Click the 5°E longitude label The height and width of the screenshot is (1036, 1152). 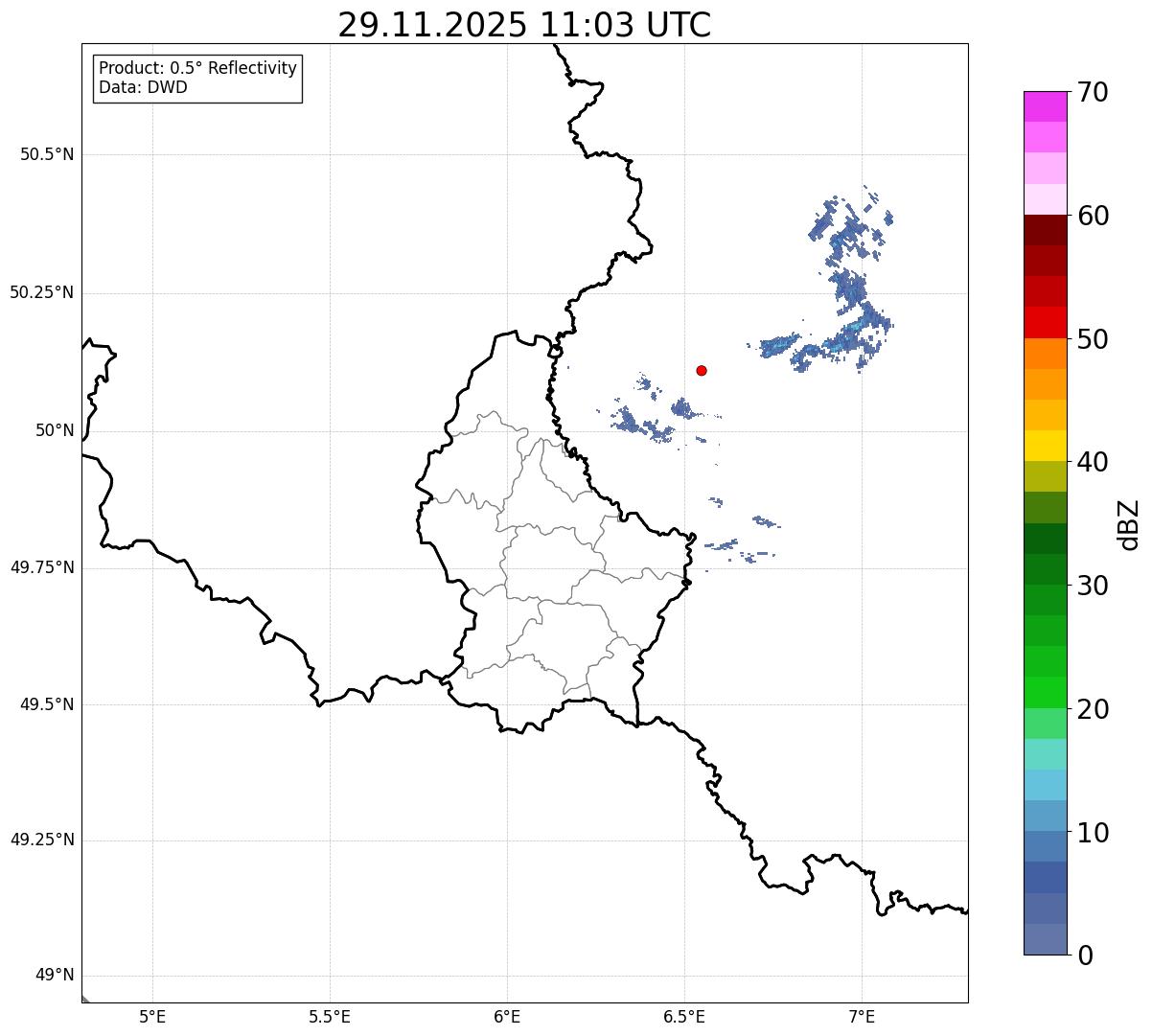[152, 1017]
